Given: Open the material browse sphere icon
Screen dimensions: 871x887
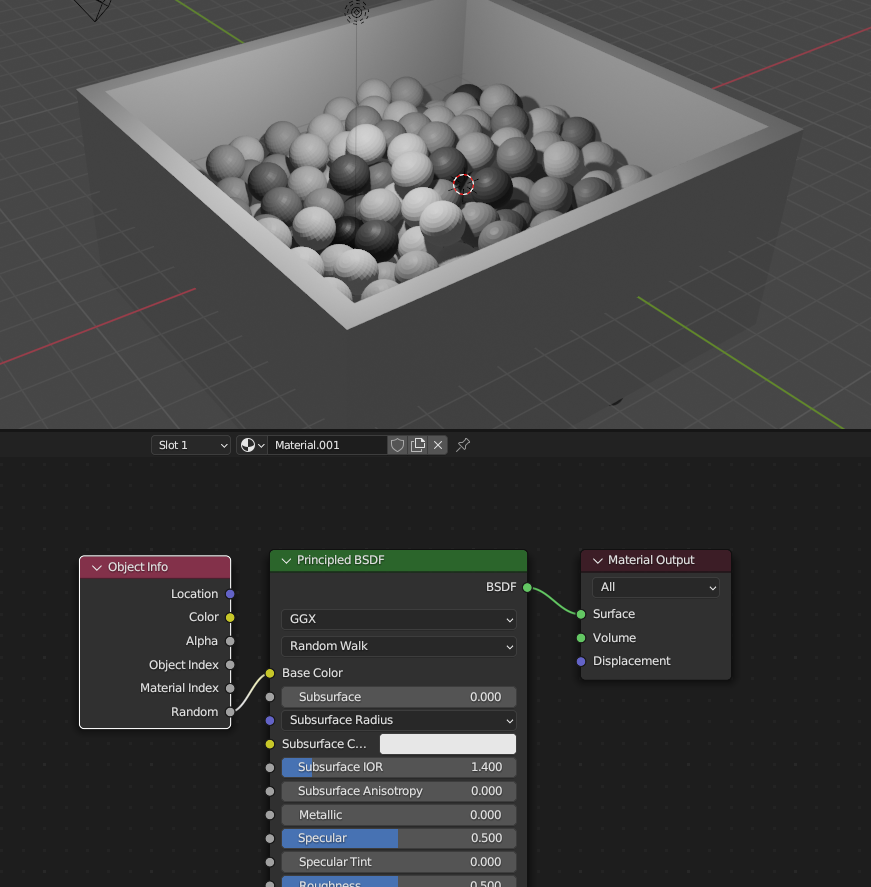Looking at the screenshot, I should pos(252,445).
